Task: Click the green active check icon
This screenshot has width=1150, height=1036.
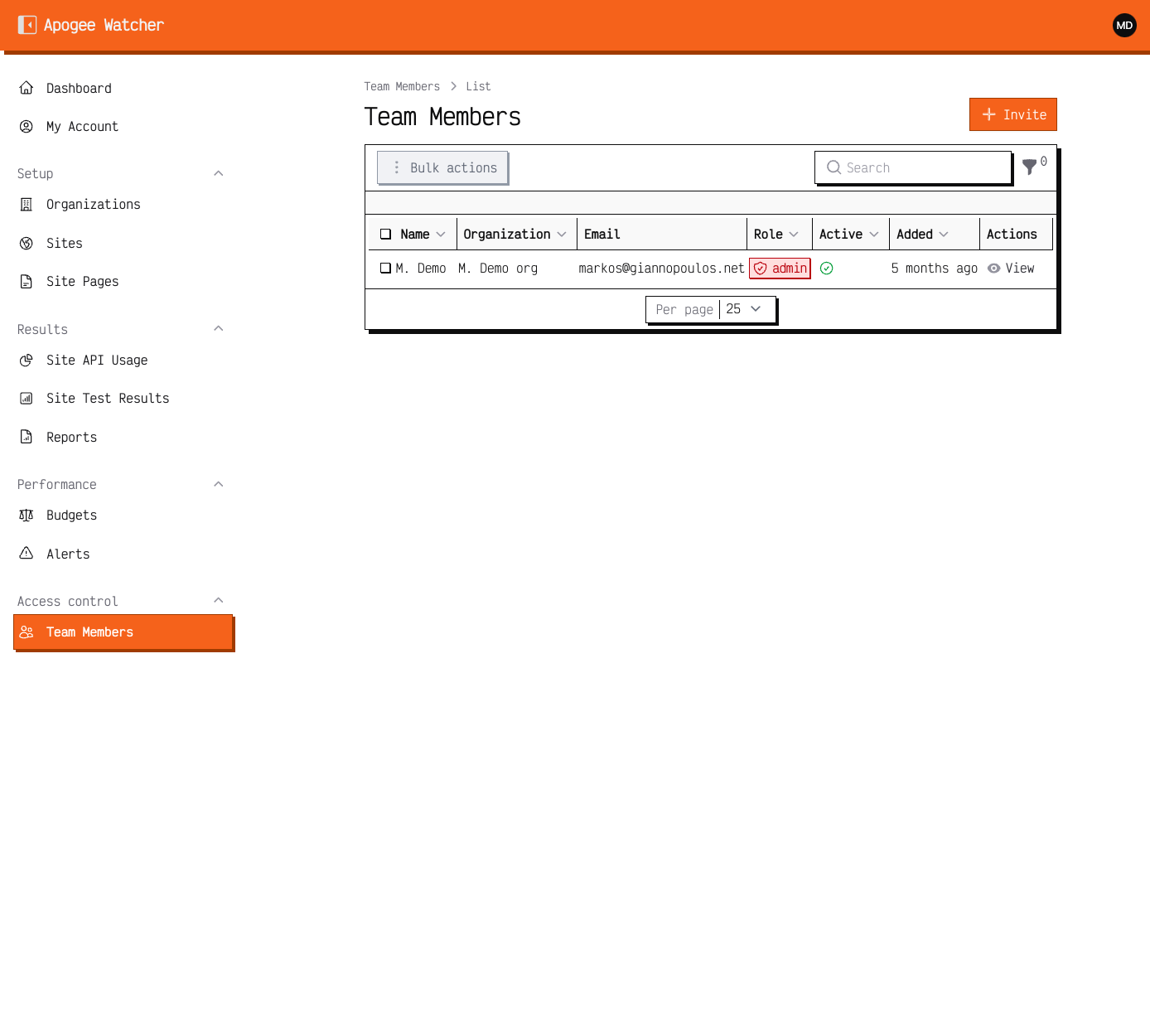Action: pyautogui.click(x=826, y=269)
